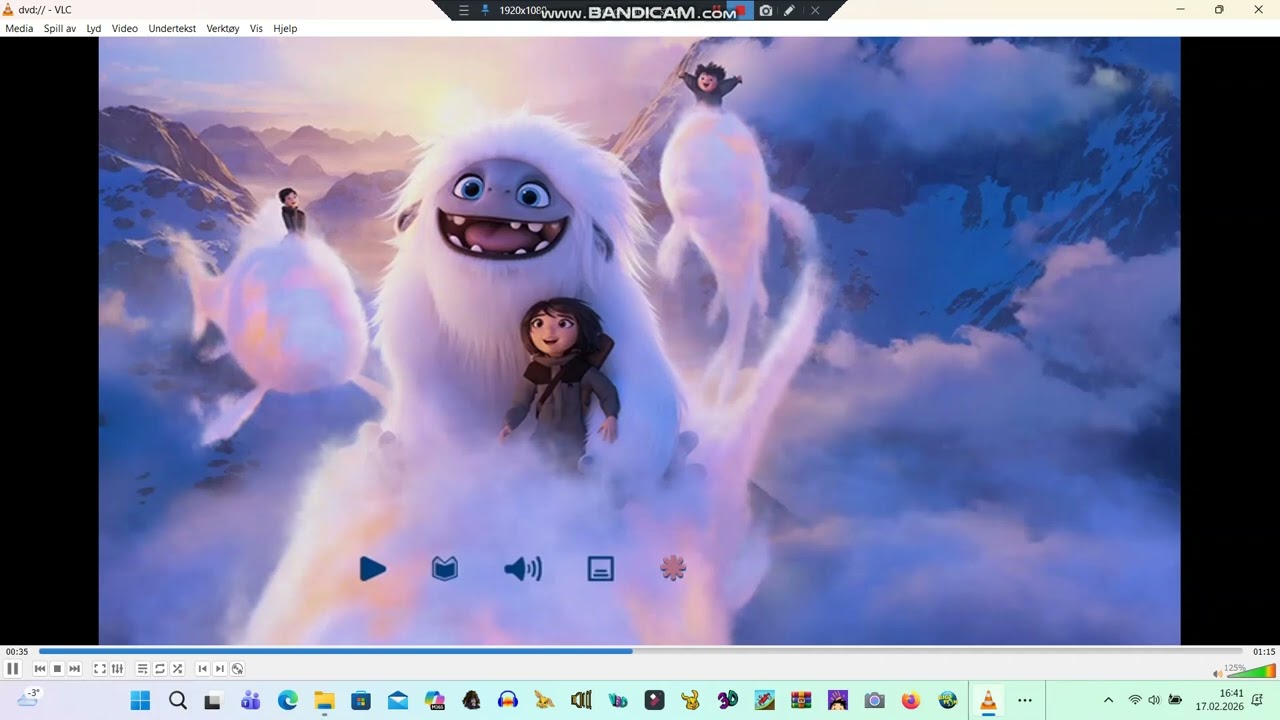The image size is (1280, 720).
Task: Mute VLC using the small speaker icon
Action: point(1217,673)
